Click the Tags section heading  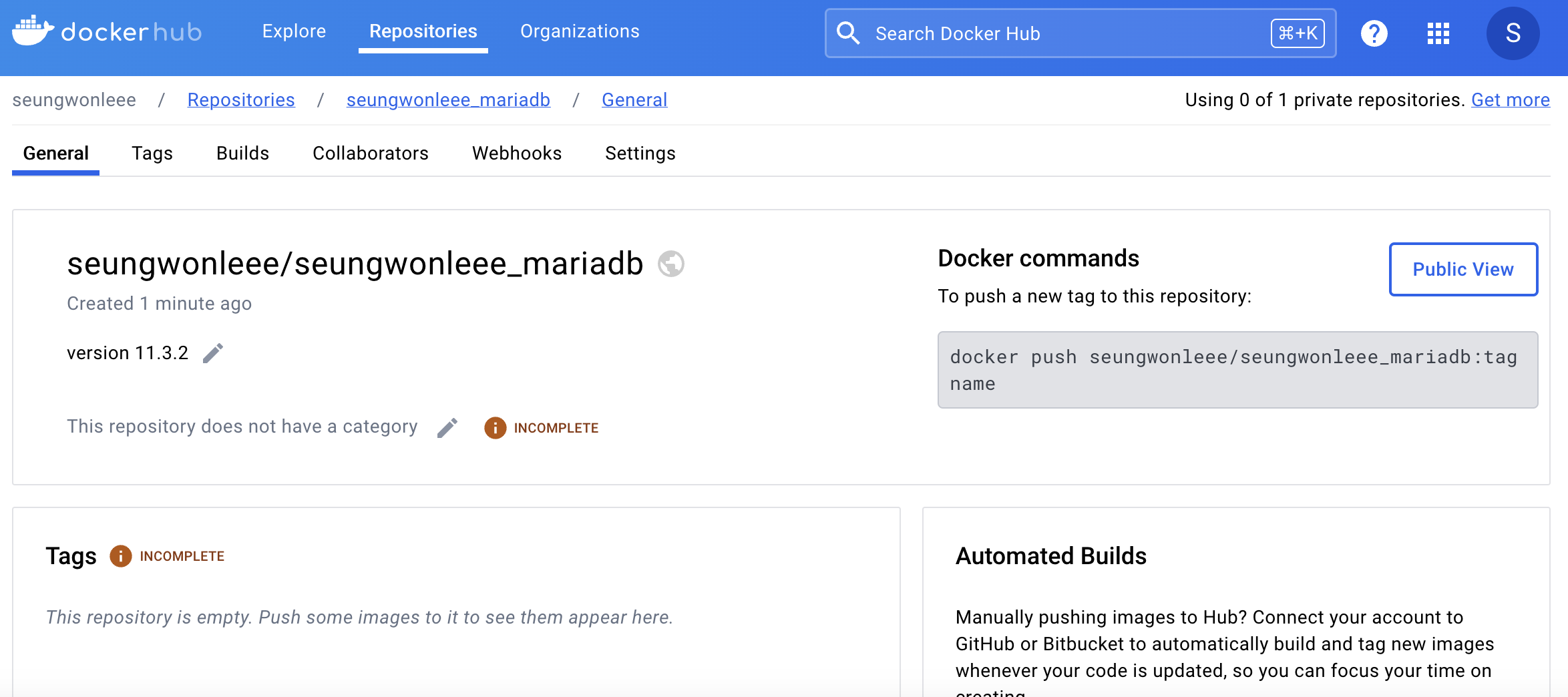(x=71, y=556)
